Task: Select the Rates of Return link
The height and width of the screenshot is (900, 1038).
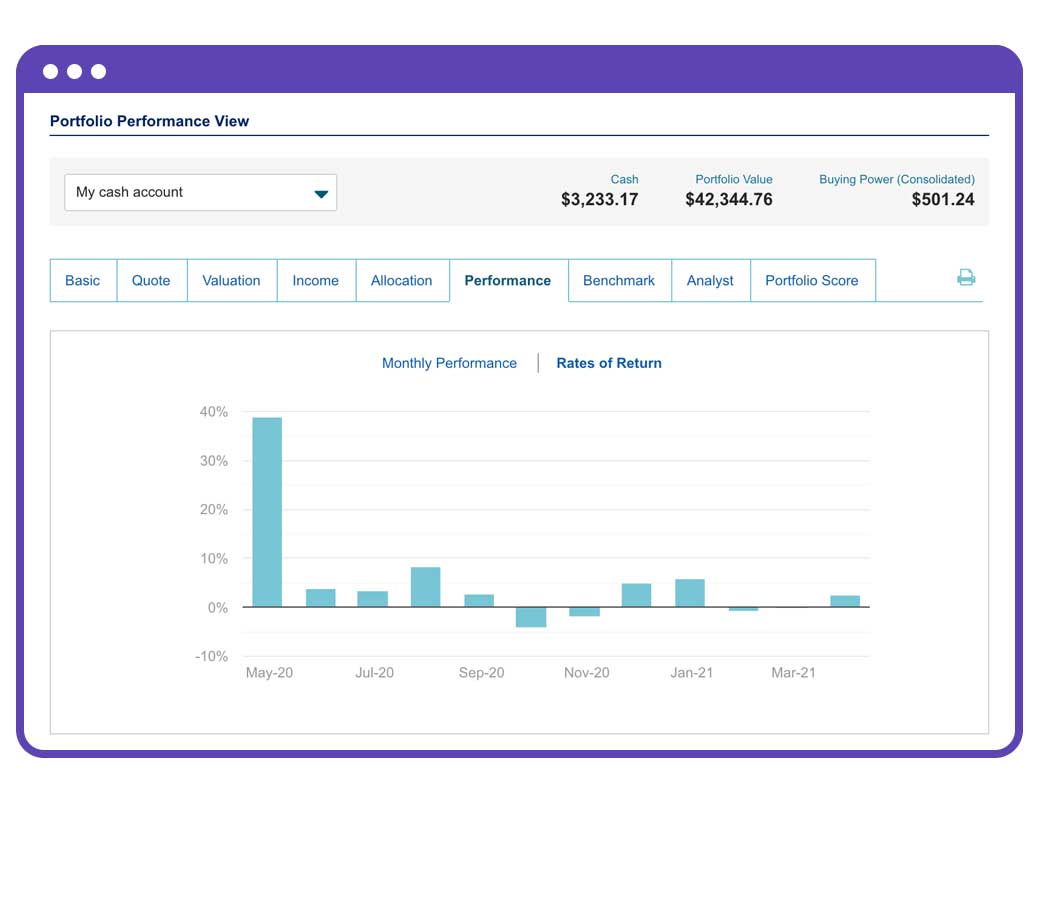Action: pos(609,363)
